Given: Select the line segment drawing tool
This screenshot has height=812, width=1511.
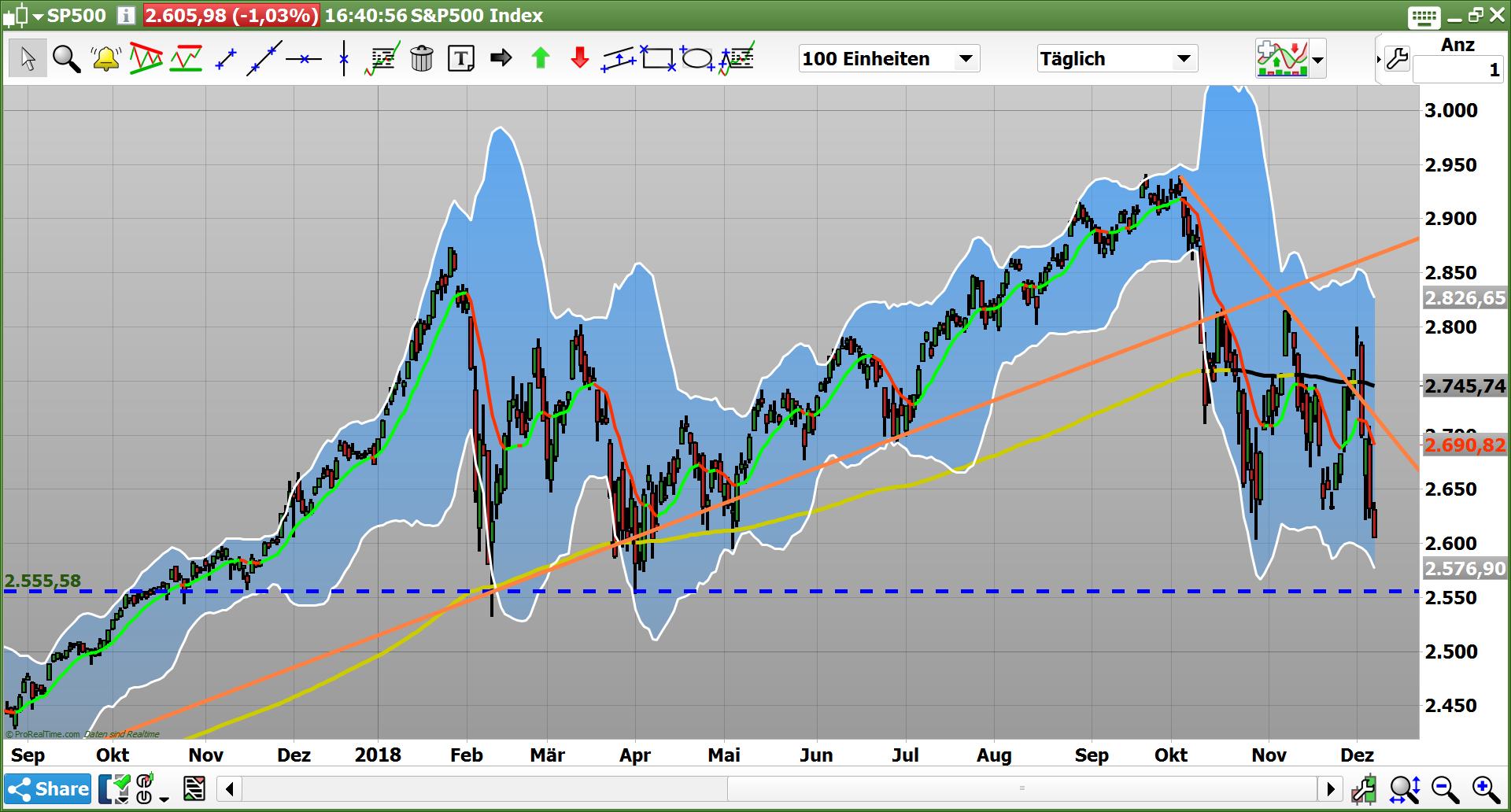Looking at the screenshot, I should coord(226,59).
